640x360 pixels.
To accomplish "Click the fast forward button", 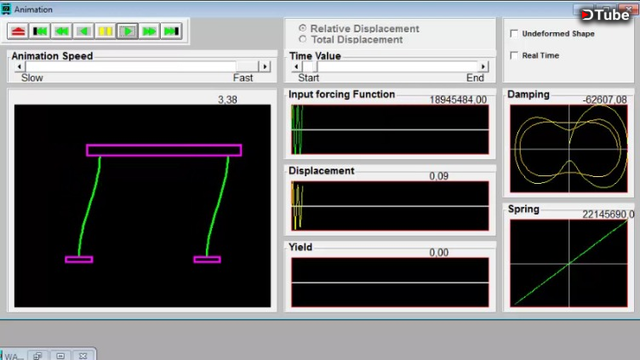I will pos(149,31).
